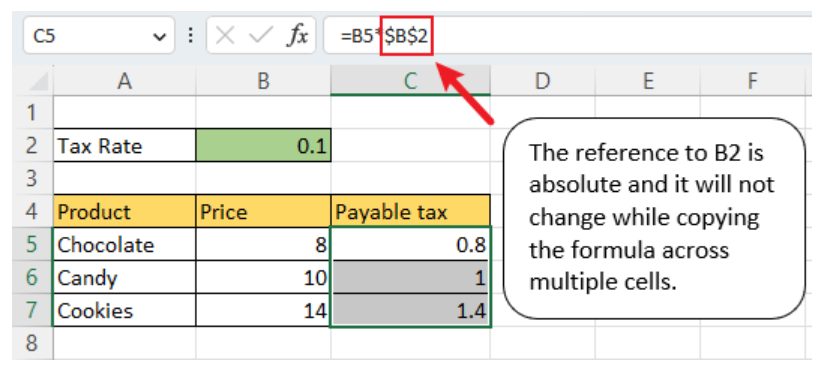Select column C header
Screen dimensions: 820x384
coord(410,81)
